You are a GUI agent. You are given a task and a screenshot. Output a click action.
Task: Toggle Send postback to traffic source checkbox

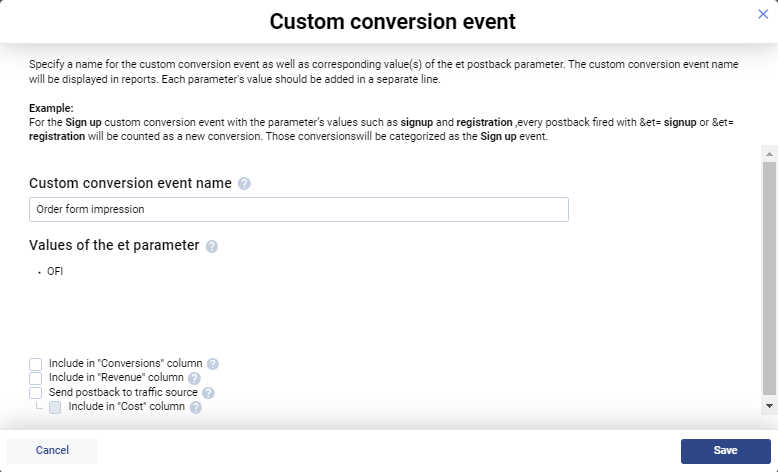(x=36, y=393)
